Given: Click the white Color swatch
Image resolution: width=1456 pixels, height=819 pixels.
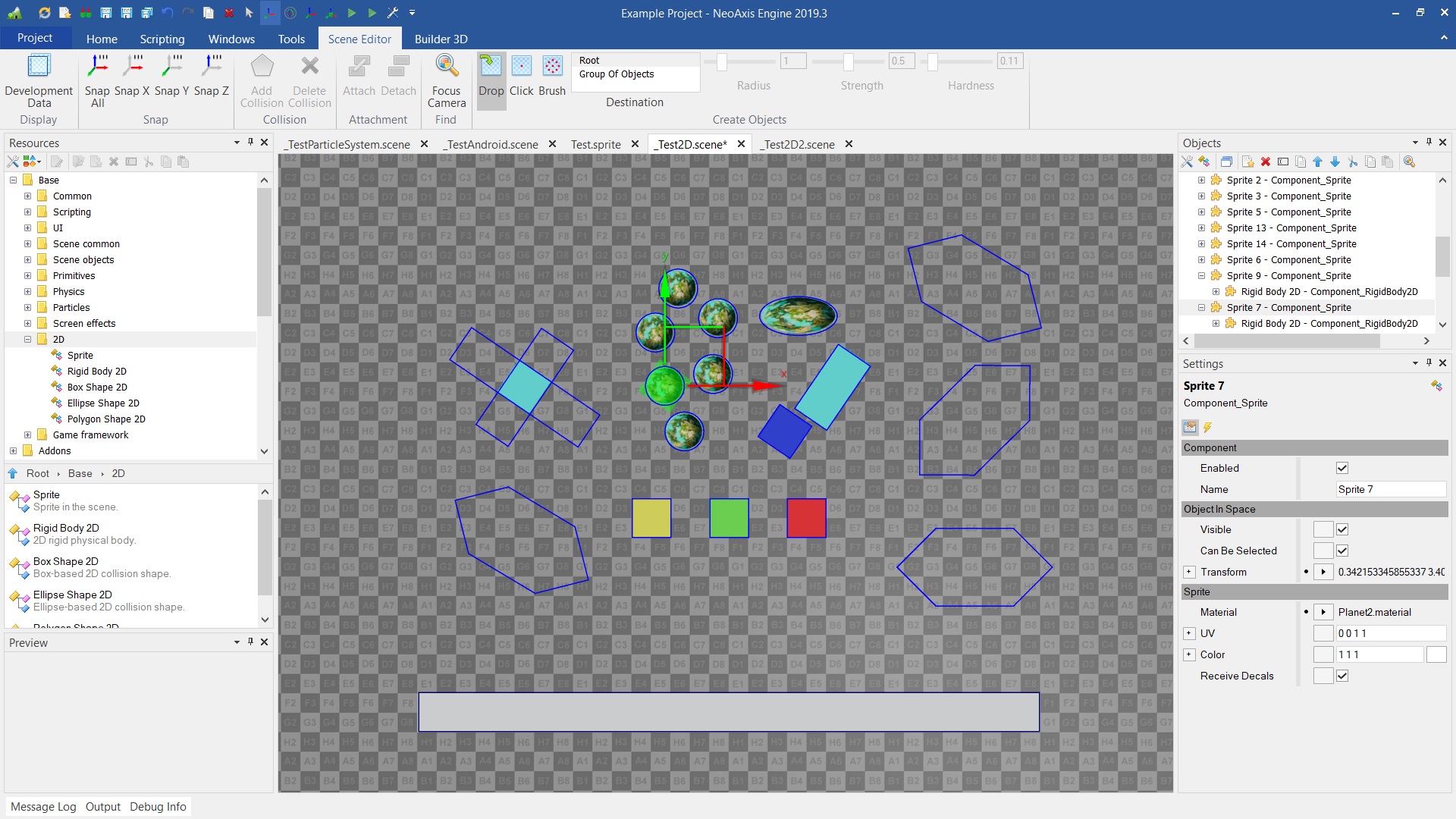Looking at the screenshot, I should click(x=1436, y=654).
